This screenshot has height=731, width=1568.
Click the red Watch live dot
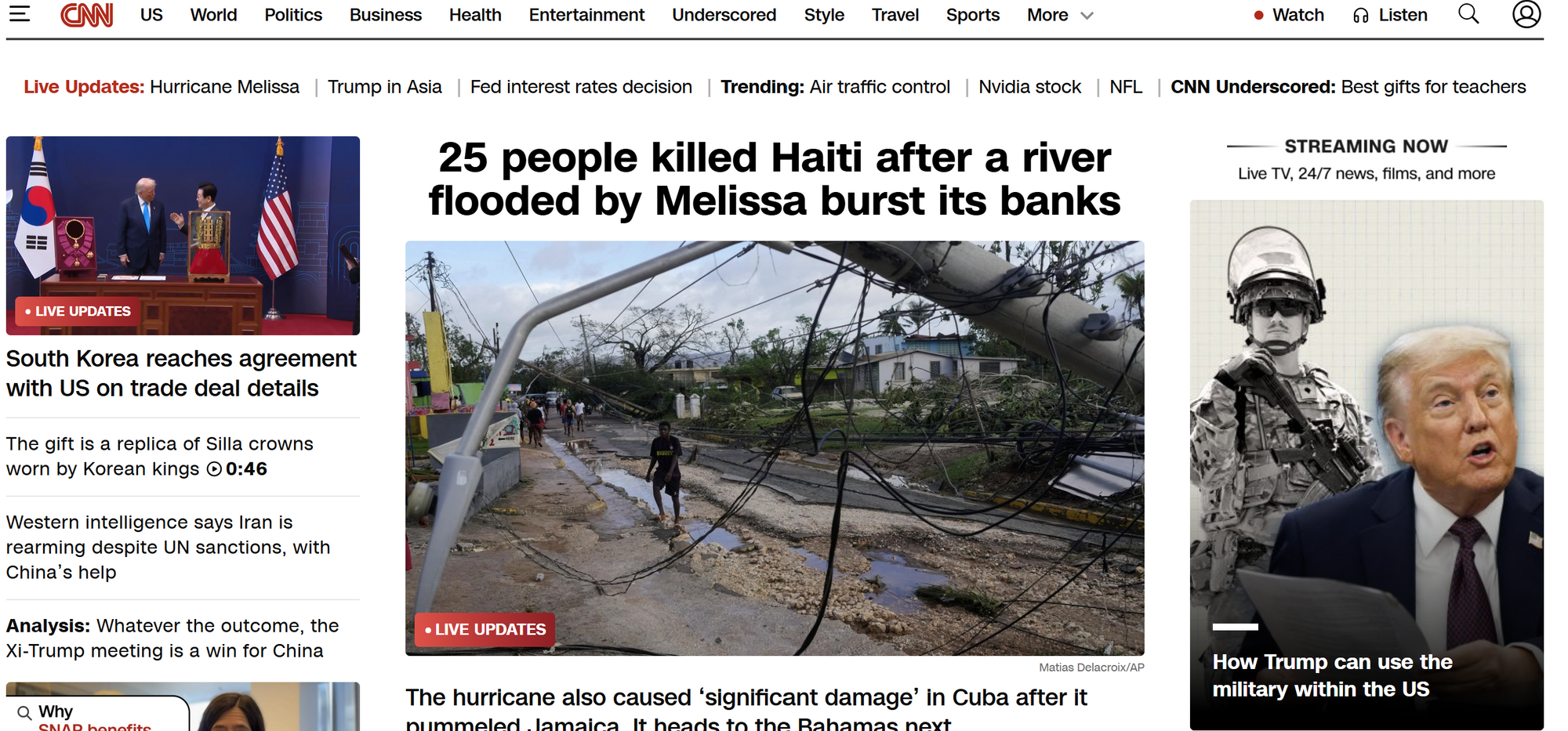[x=1258, y=15]
